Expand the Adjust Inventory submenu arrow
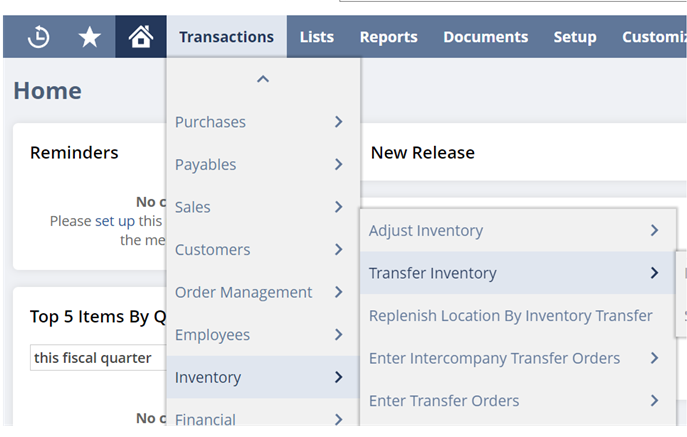This screenshot has width=687, height=437. pyautogui.click(x=654, y=231)
